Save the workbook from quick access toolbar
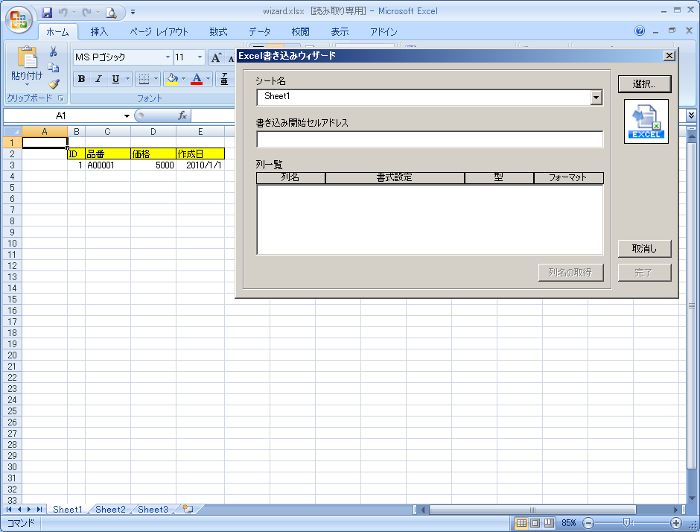The image size is (700, 532). [47, 12]
